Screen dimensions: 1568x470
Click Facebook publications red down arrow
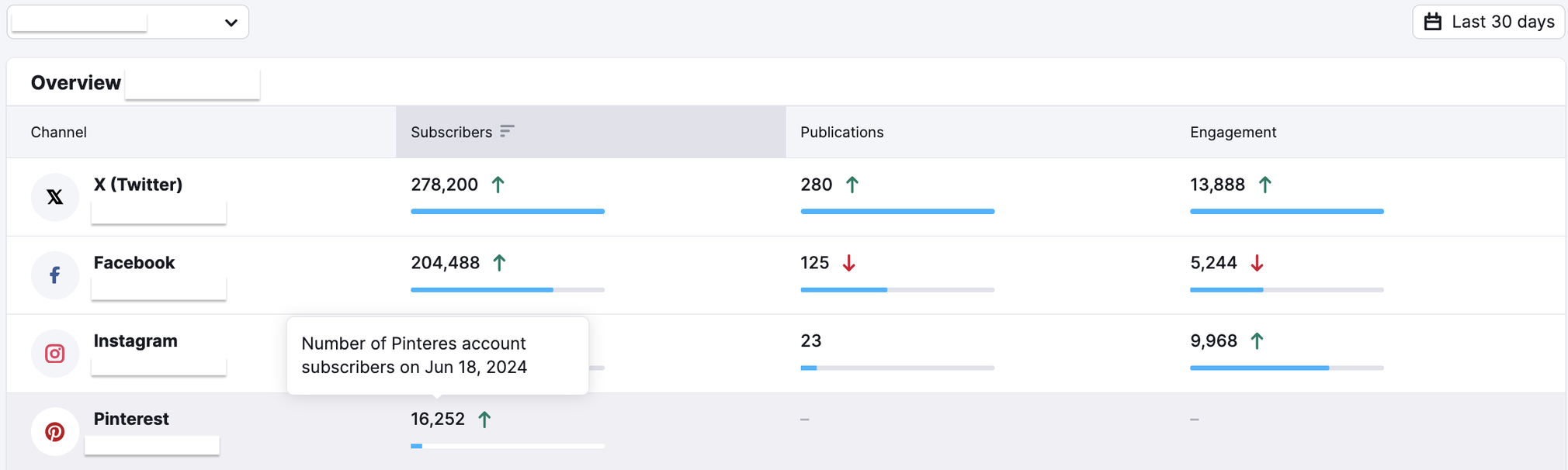coord(849,263)
